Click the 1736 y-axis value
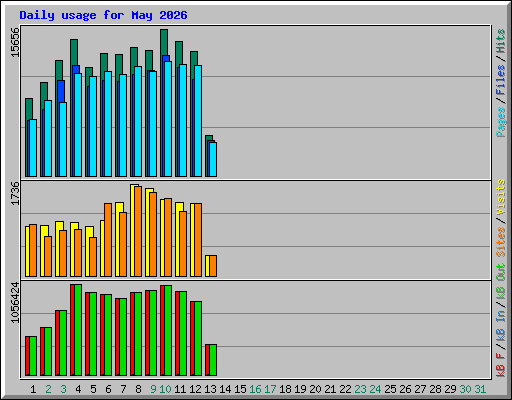 coord(15,193)
